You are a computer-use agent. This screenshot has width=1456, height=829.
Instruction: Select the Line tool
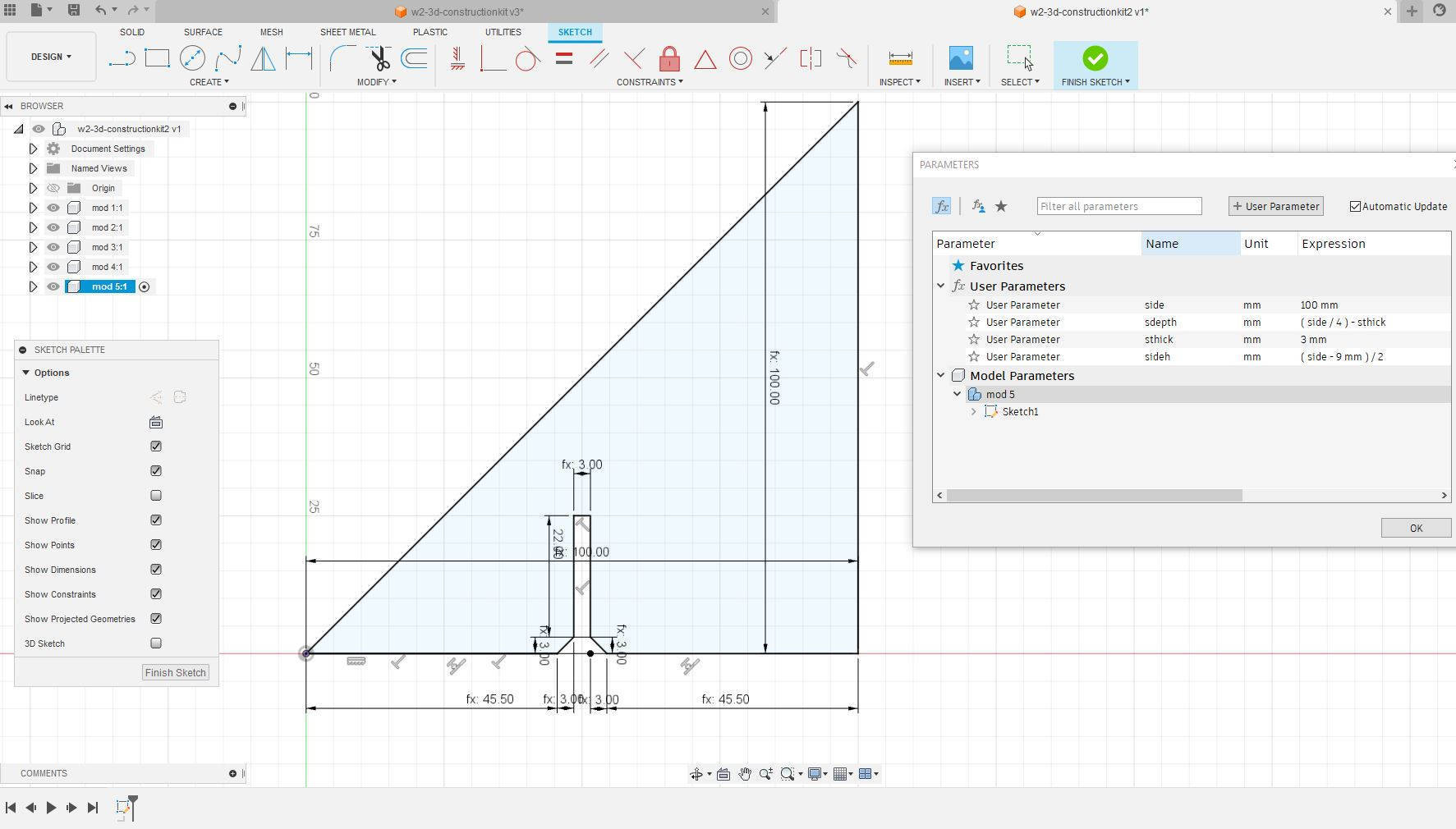tap(122, 58)
